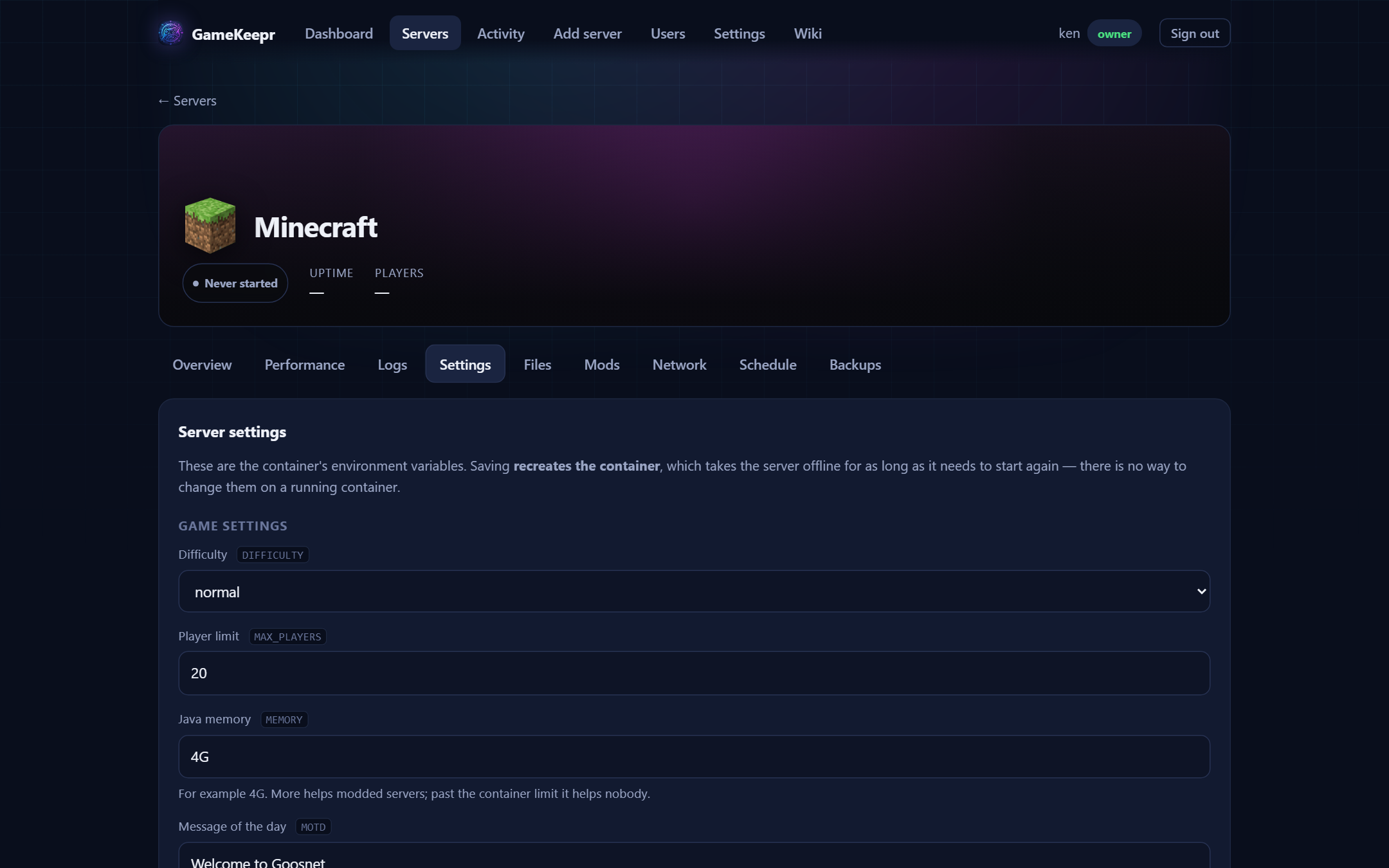Select the server Settings tab
Image resolution: width=1389 pixels, height=868 pixels.
pos(465,365)
